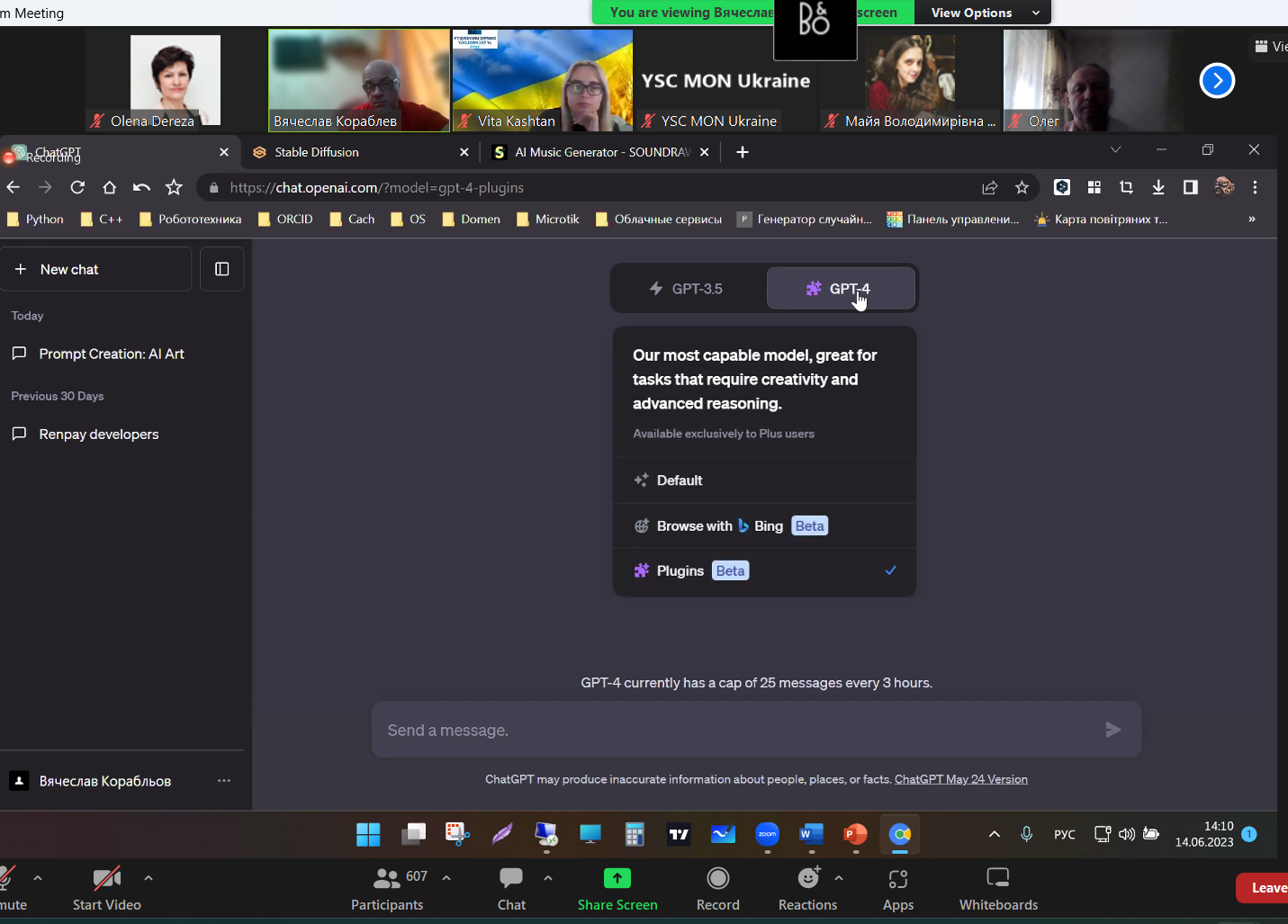Open the ChatGPT May 24 Version link
Viewport: 1288px width, 924px height.
[960, 779]
